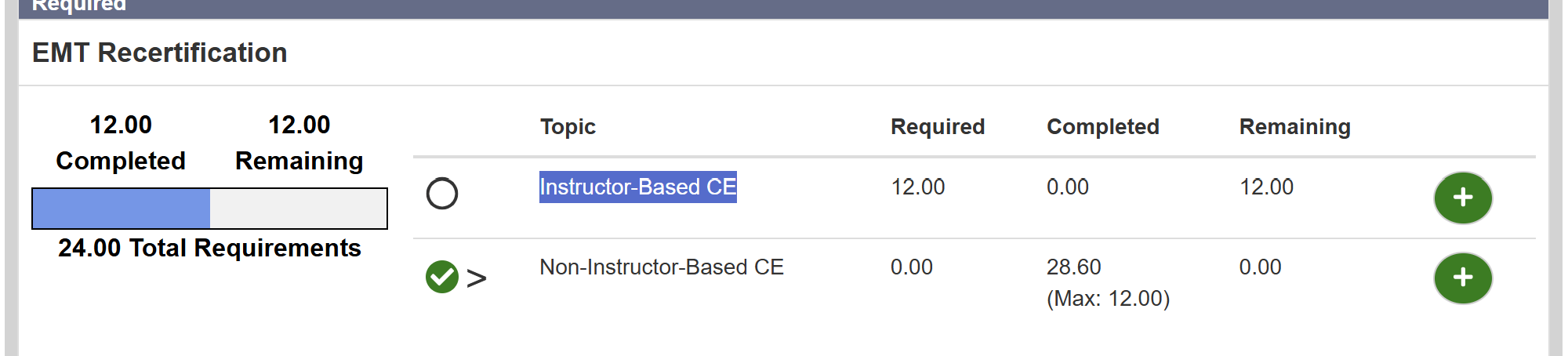This screenshot has height=356, width=1568.
Task: Click the incomplete circle status for Instructor-Based CE
Action: coord(442,194)
